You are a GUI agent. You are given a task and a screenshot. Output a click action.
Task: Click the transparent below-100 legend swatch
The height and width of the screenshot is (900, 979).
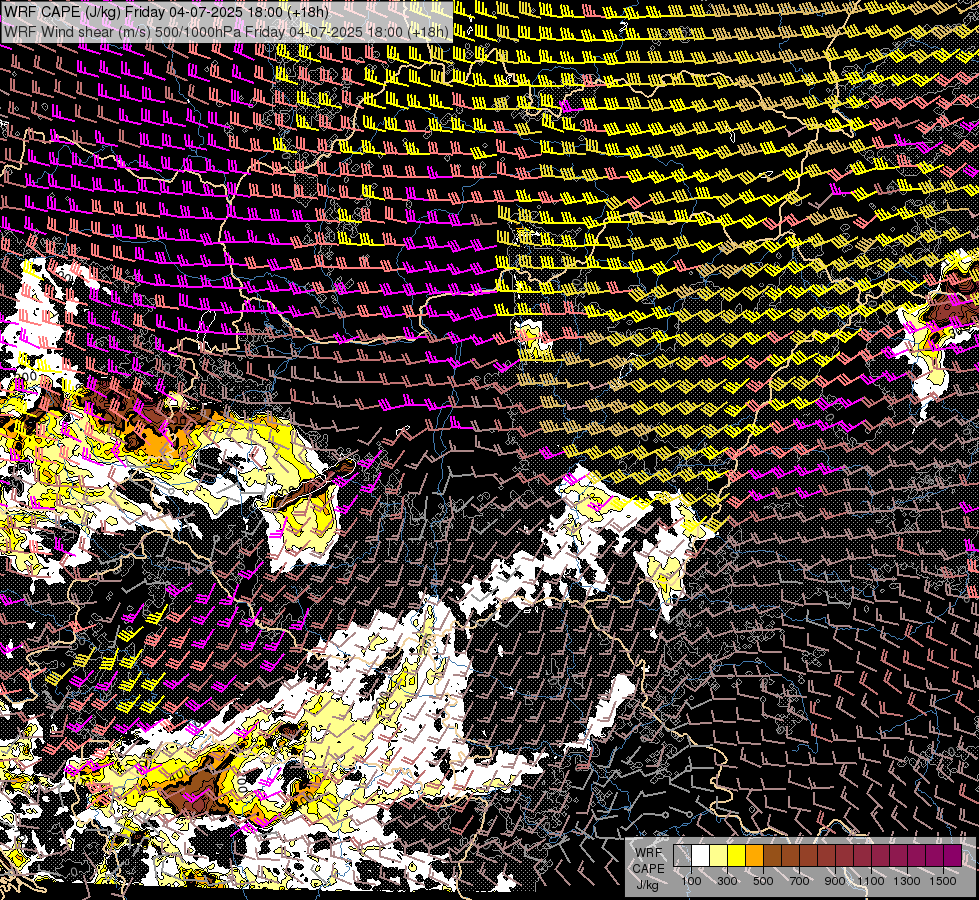click(682, 855)
